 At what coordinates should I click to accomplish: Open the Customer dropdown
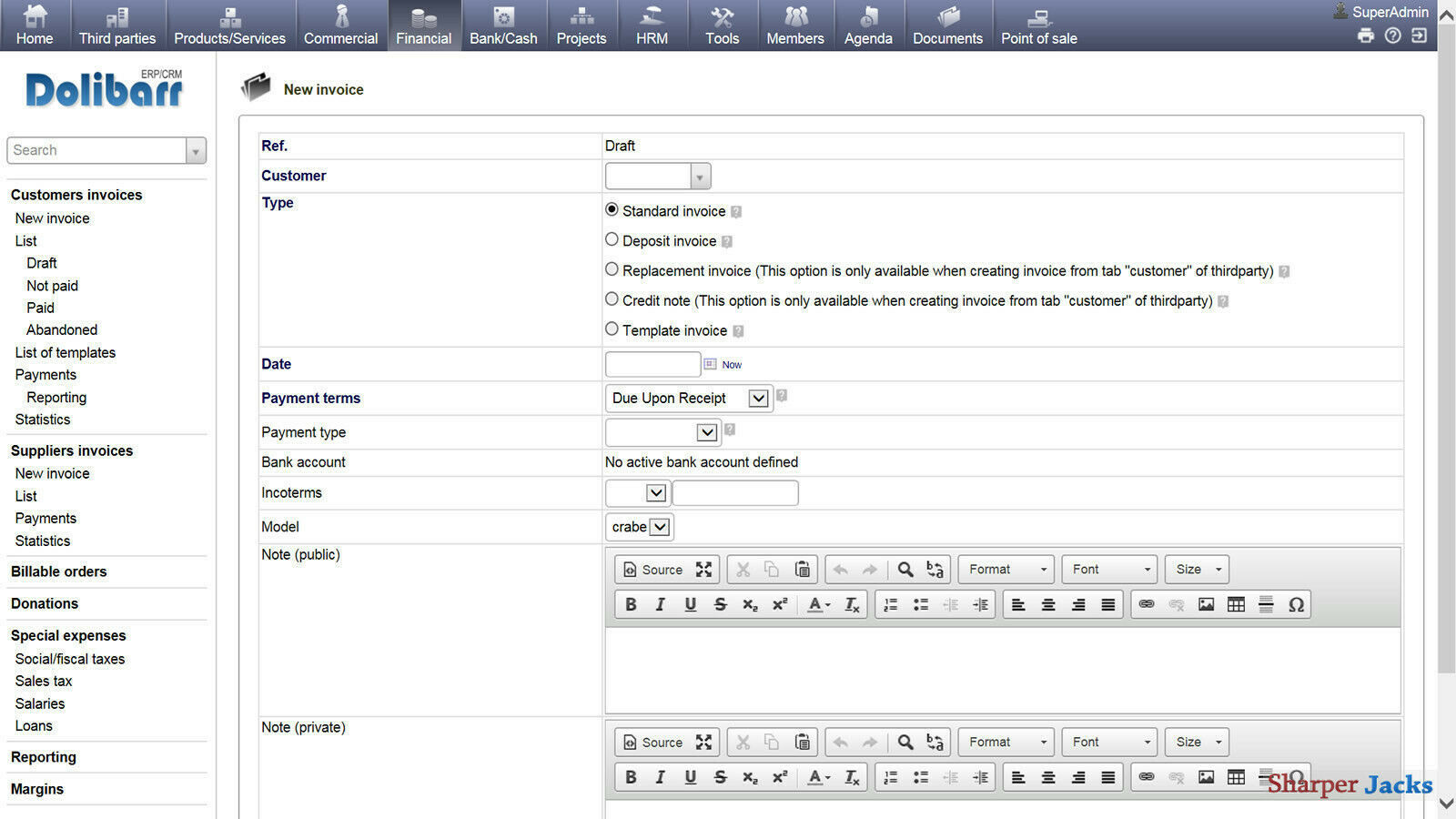tap(658, 176)
